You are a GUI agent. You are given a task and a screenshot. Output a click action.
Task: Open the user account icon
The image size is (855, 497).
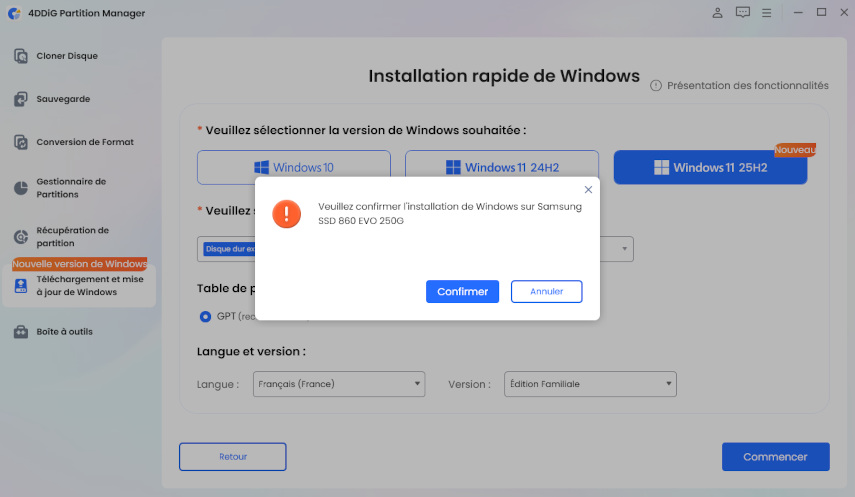718,13
